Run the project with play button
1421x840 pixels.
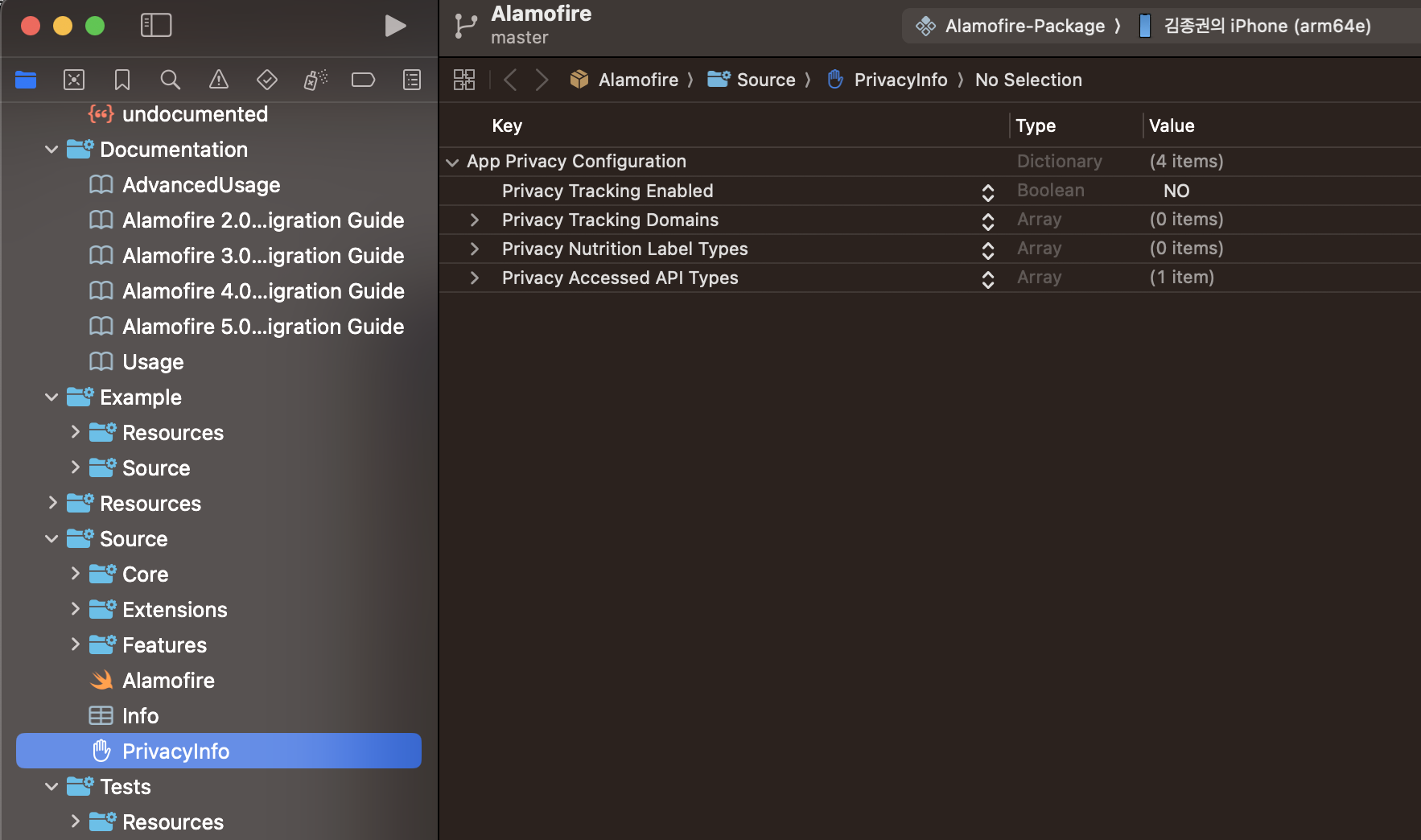coord(395,26)
